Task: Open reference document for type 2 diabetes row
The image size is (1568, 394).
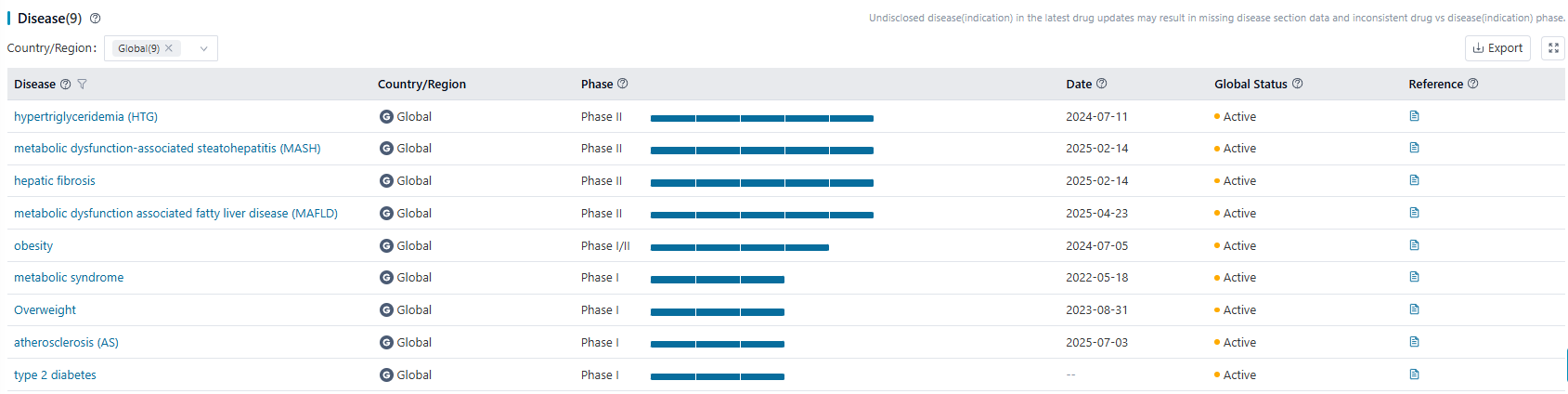Action: [1414, 374]
